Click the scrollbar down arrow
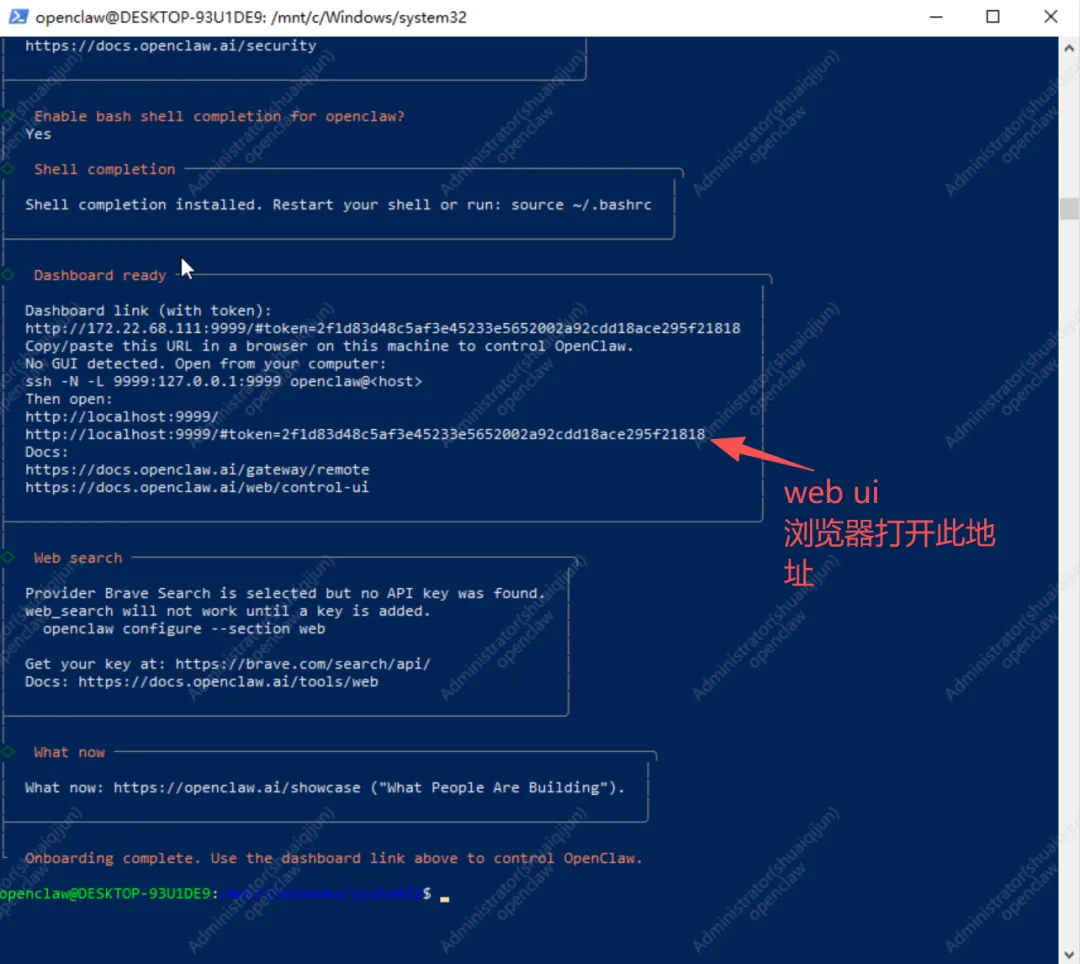This screenshot has height=964, width=1080. [1069, 954]
